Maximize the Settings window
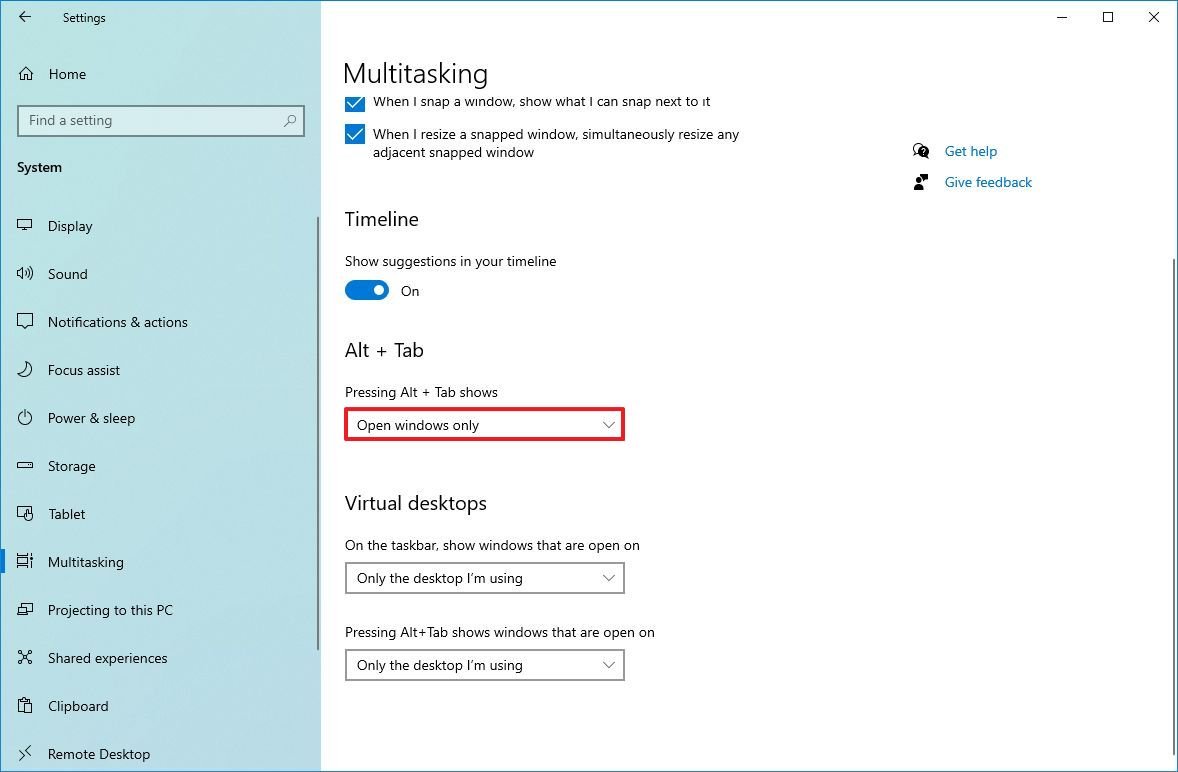Image resolution: width=1178 pixels, height=772 pixels. (x=1108, y=17)
